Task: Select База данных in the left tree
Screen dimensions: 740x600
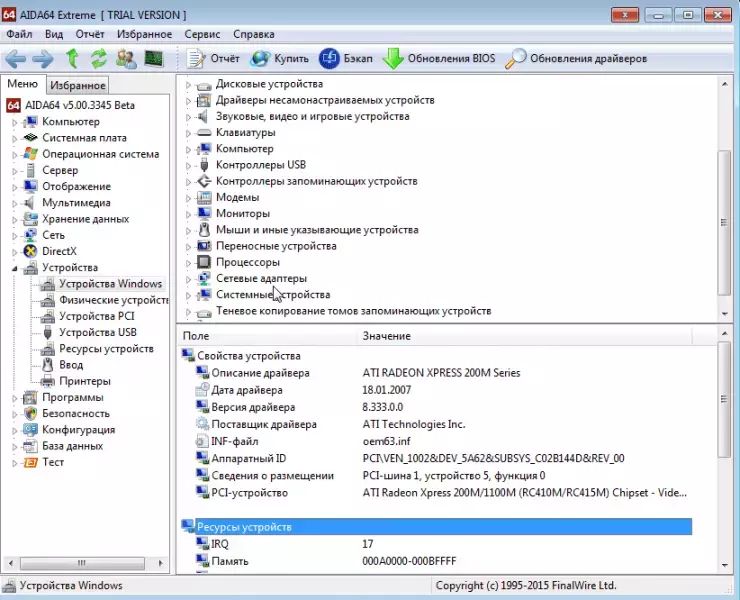Action: pyautogui.click(x=72, y=446)
